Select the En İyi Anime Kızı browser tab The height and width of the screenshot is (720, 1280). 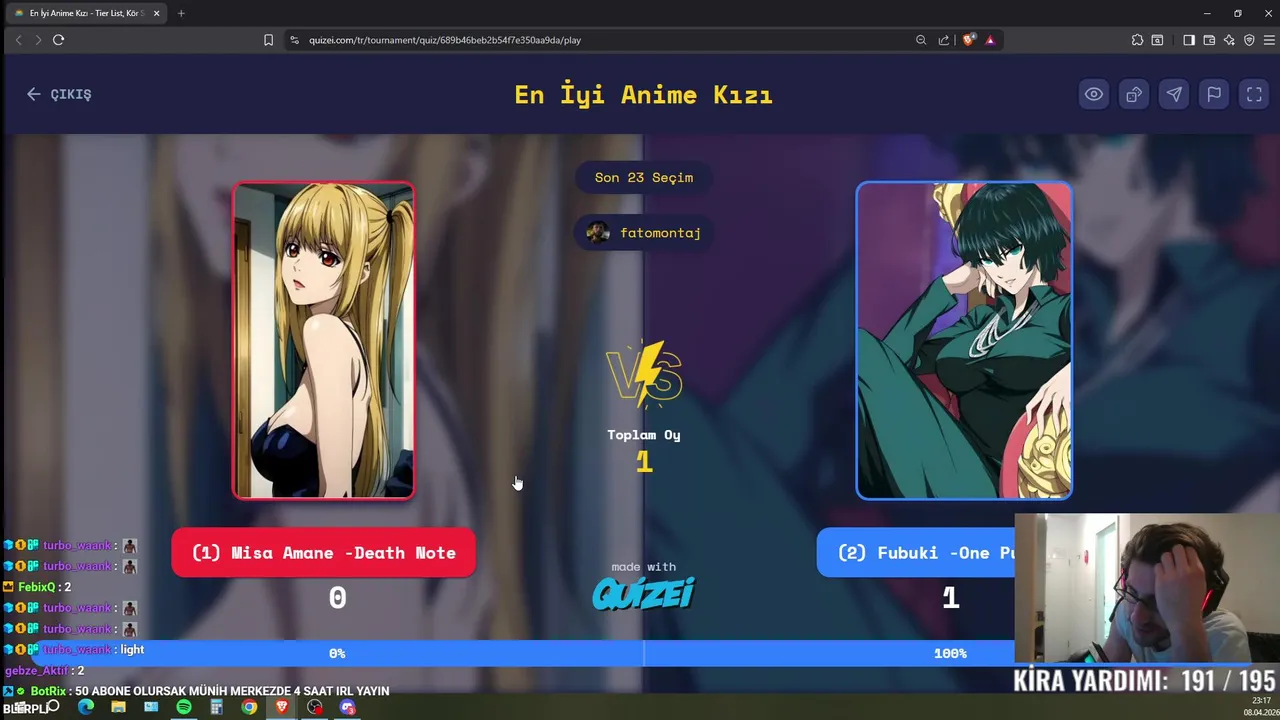click(x=85, y=13)
